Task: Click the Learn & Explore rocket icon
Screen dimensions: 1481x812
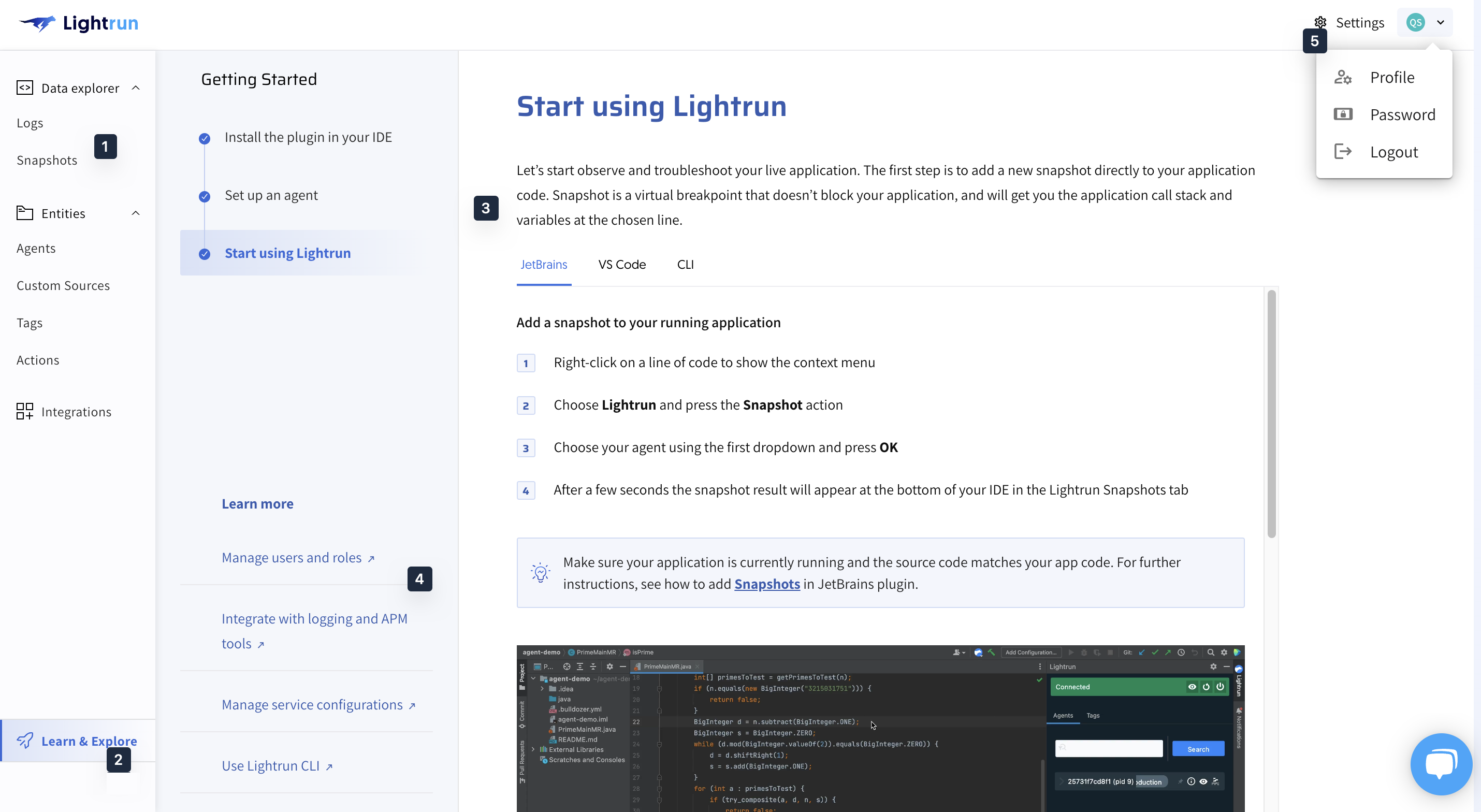Action: (25, 741)
